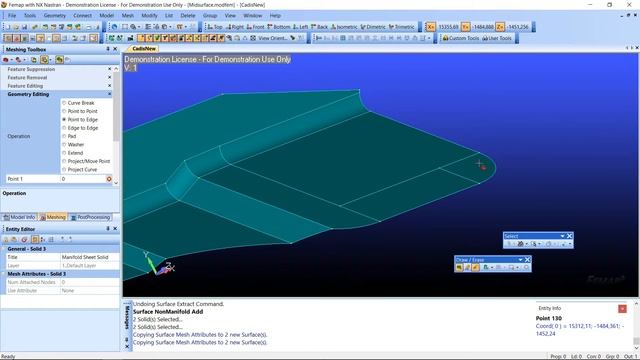Click first icon in Meshing Toolbox toolbar
The image size is (640, 360).
point(6,60)
